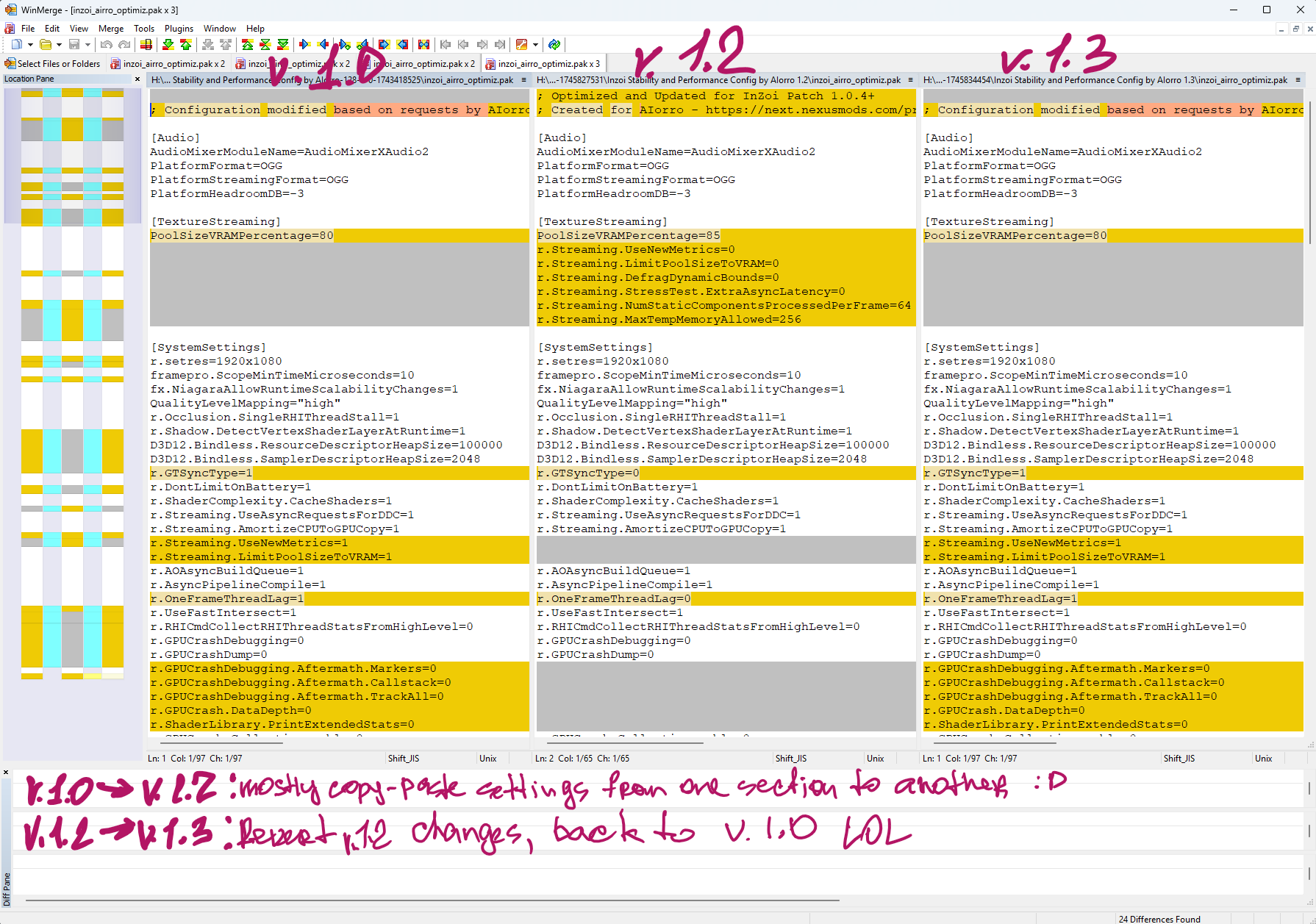Click the Alorro 1.2 file path header
1316x924 pixels.
(x=719, y=80)
